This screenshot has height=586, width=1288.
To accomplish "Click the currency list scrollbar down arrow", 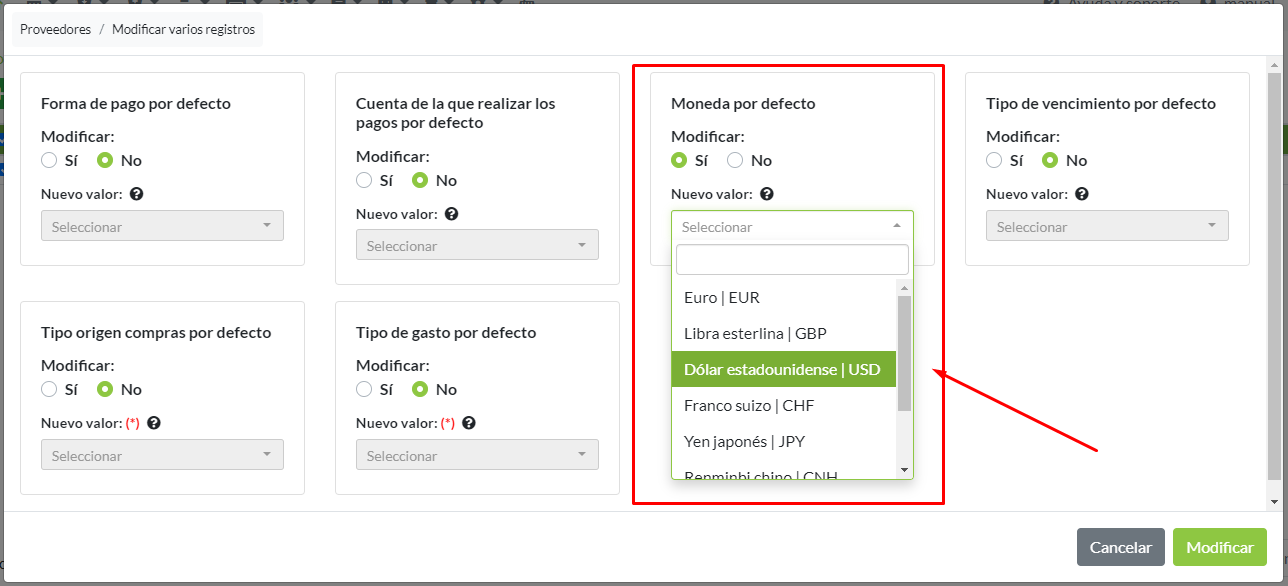I will pyautogui.click(x=904, y=469).
